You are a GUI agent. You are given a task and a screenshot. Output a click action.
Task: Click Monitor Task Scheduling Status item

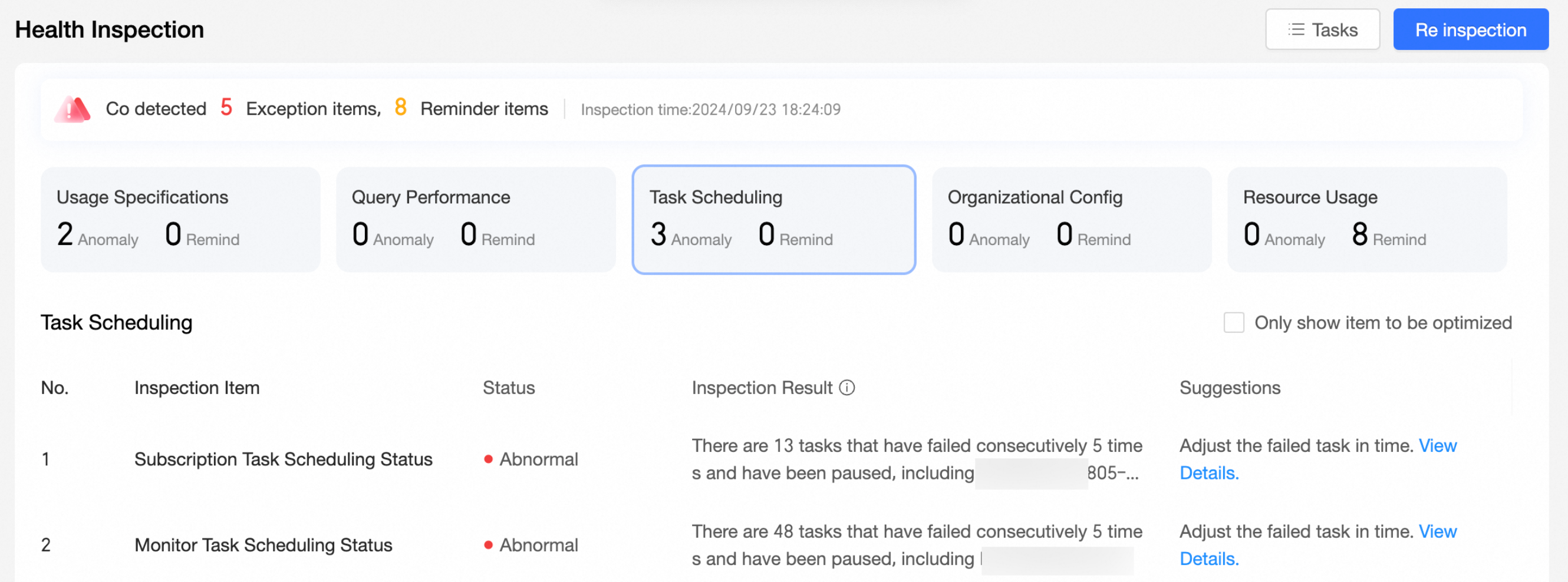click(263, 545)
